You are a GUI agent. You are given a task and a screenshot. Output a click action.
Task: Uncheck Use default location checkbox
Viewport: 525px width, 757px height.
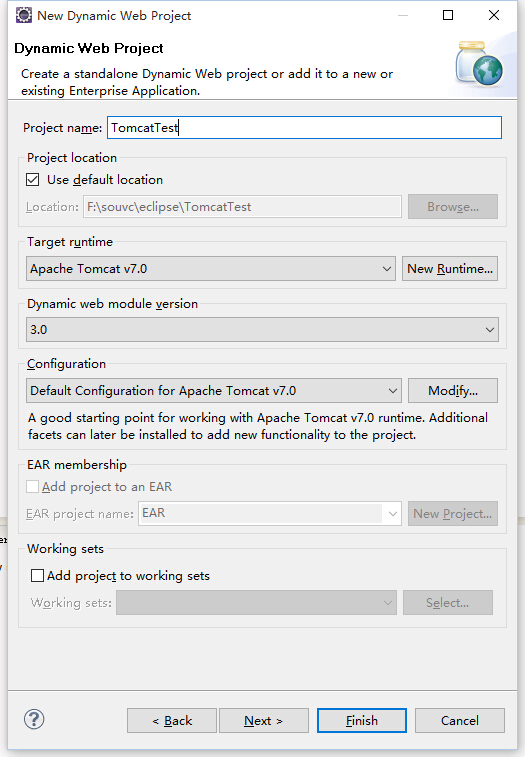coord(33,180)
